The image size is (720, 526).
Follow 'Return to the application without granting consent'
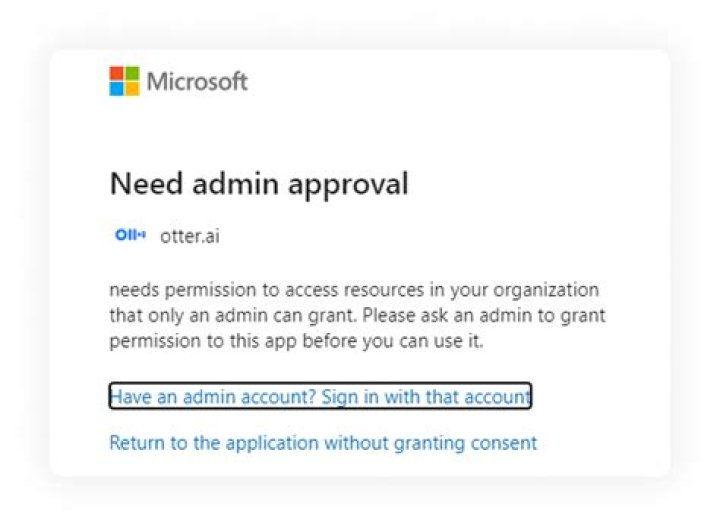pos(323,443)
